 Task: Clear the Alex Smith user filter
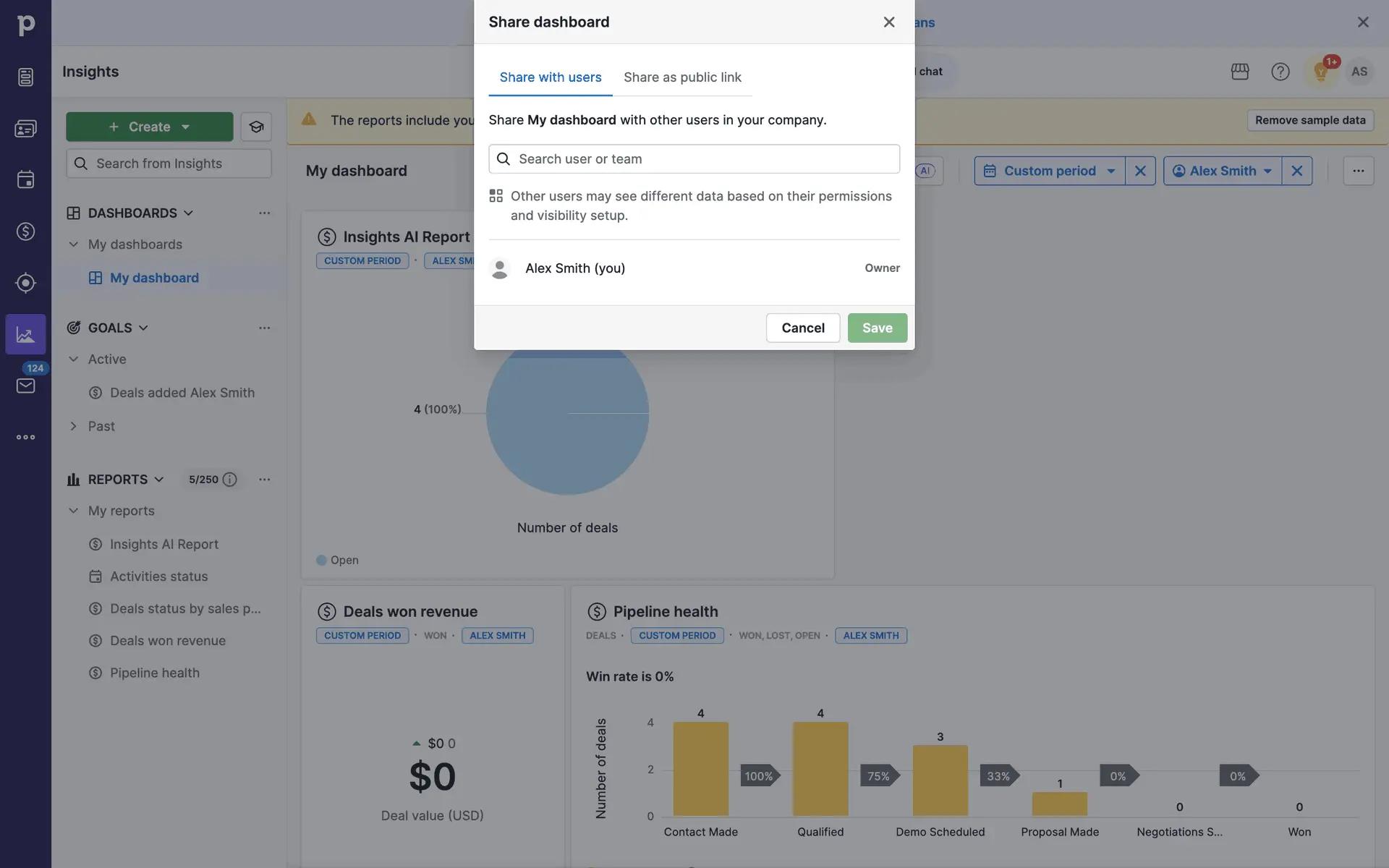pyautogui.click(x=1297, y=171)
